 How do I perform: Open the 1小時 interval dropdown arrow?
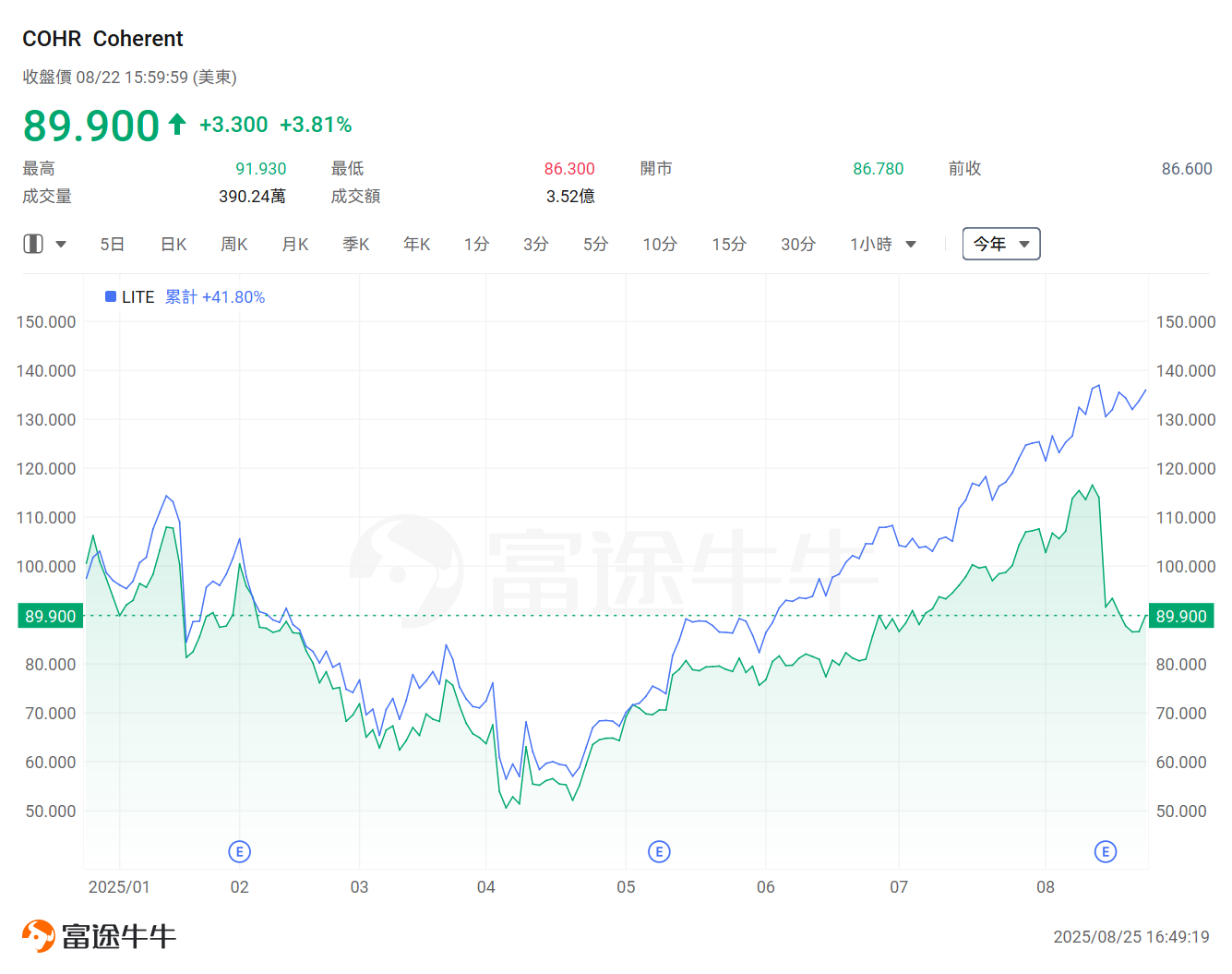pyautogui.click(x=911, y=245)
